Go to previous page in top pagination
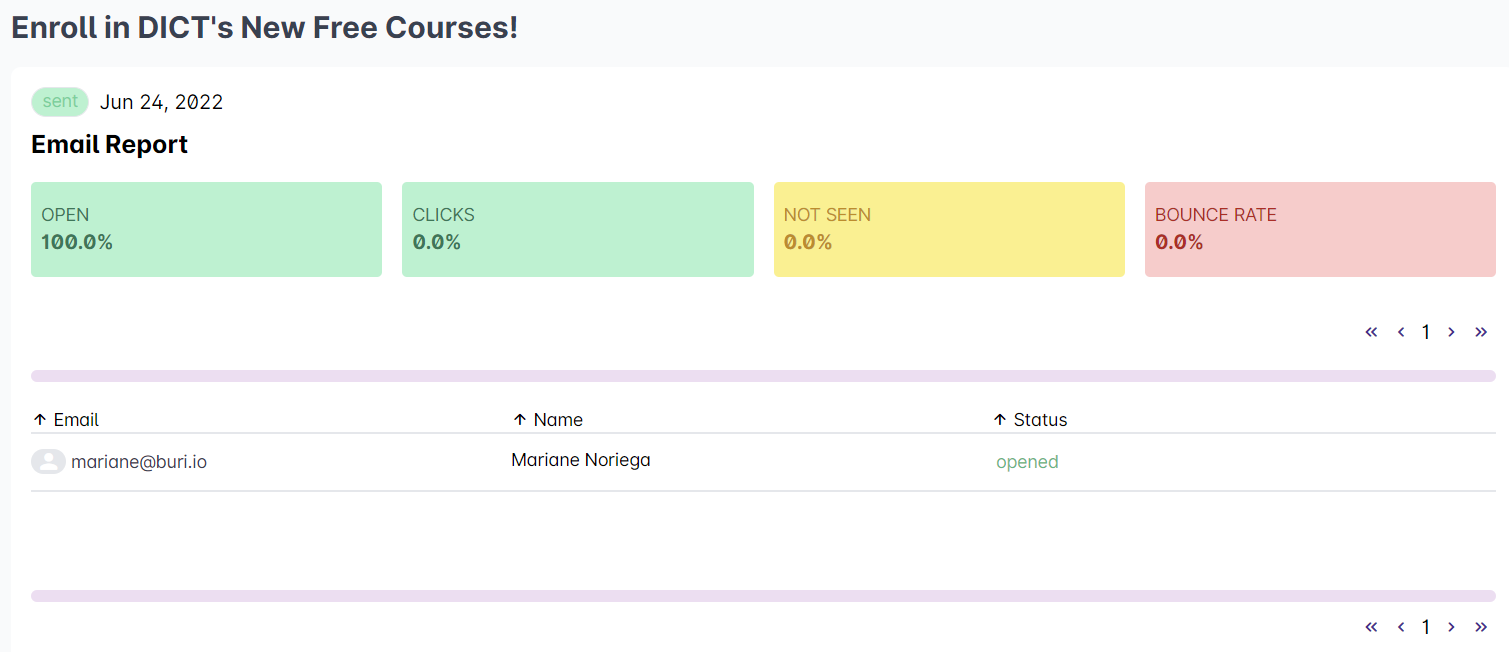This screenshot has width=1509, height=652. point(1401,332)
